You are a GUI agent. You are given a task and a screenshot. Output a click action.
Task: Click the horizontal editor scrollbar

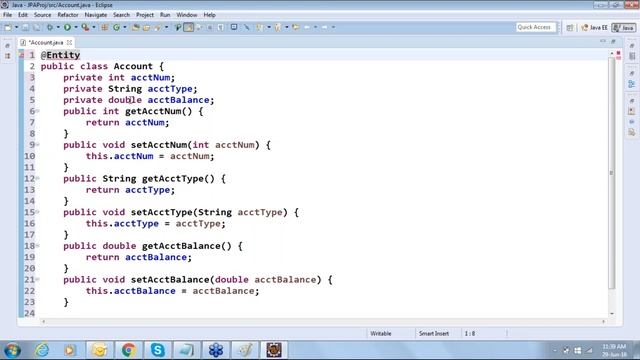323,322
